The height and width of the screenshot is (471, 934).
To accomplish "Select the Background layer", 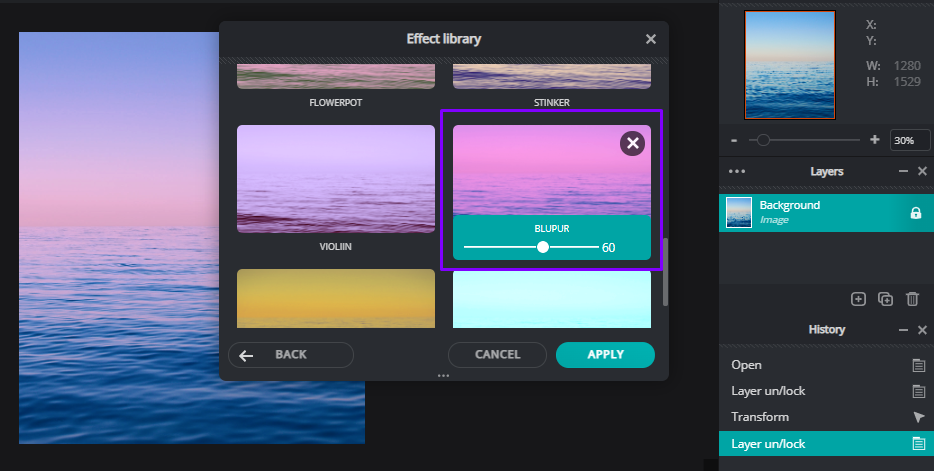I will point(826,213).
